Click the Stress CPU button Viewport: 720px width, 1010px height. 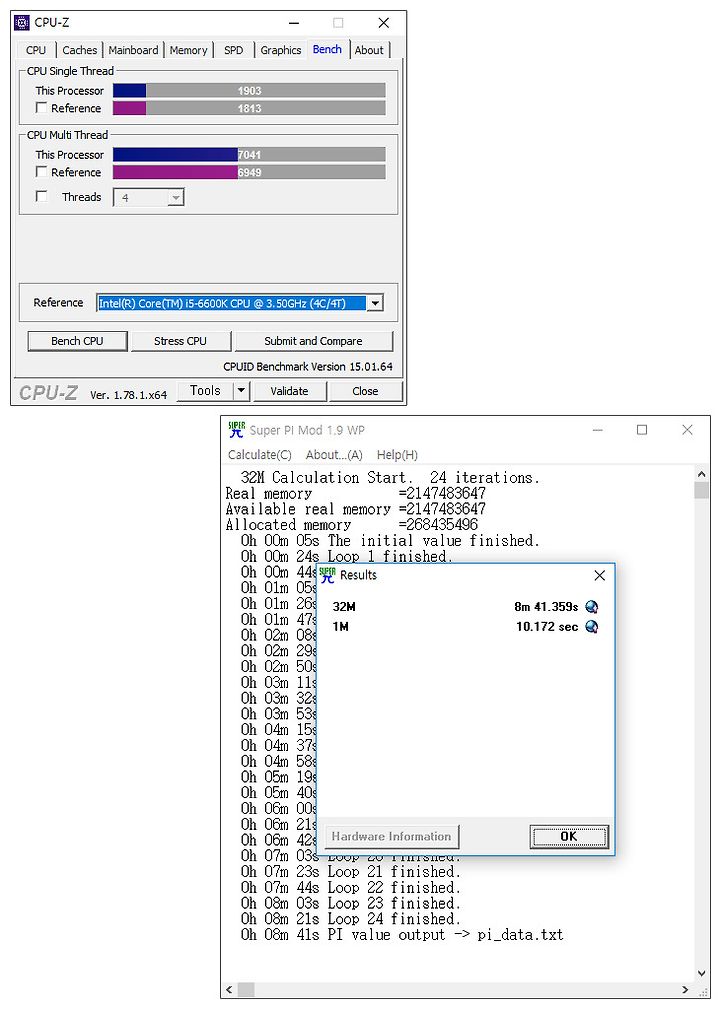click(180, 341)
